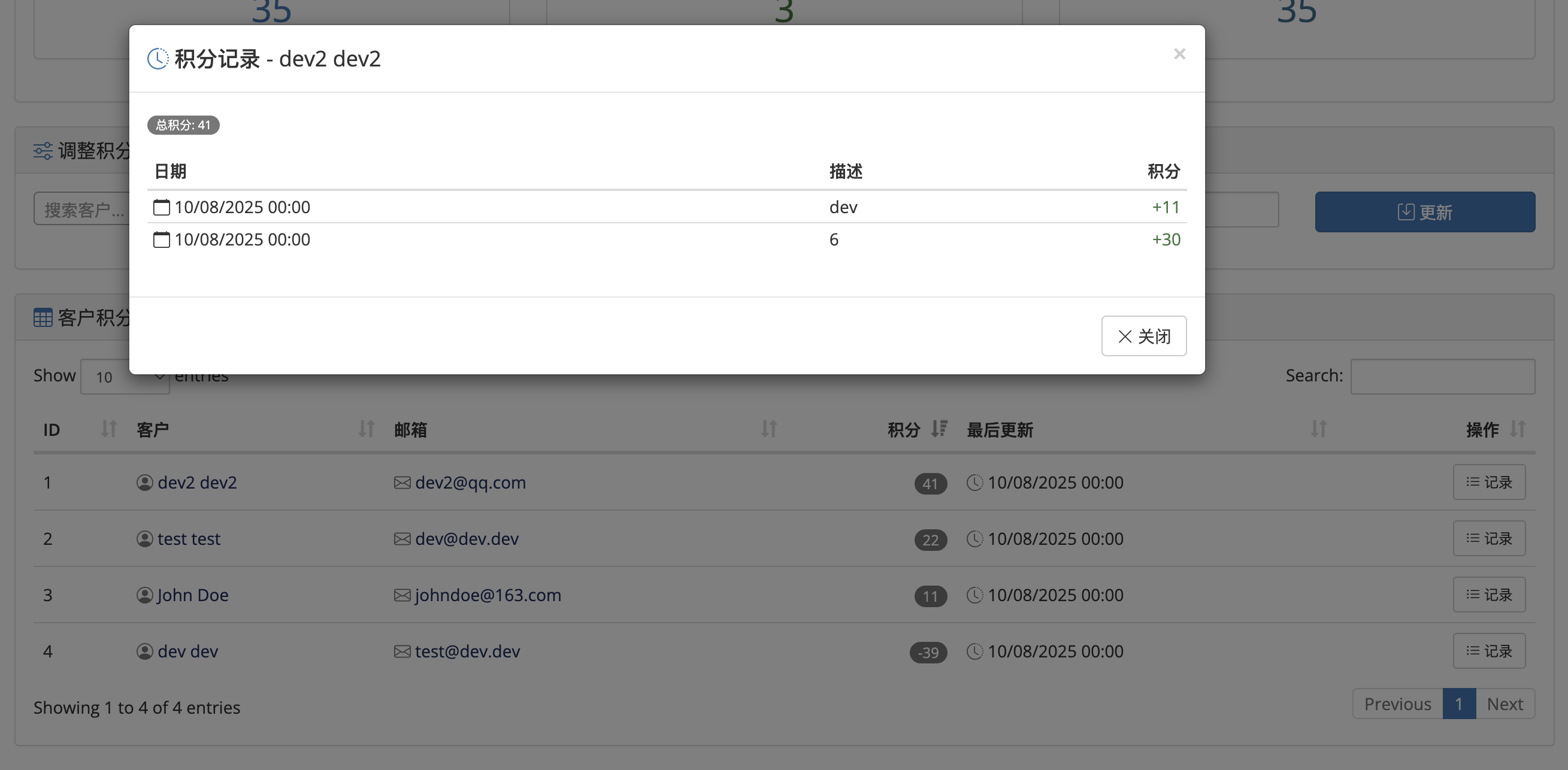
Task: Toggle 积分 column descending sort icon
Action: pyautogui.click(x=939, y=429)
